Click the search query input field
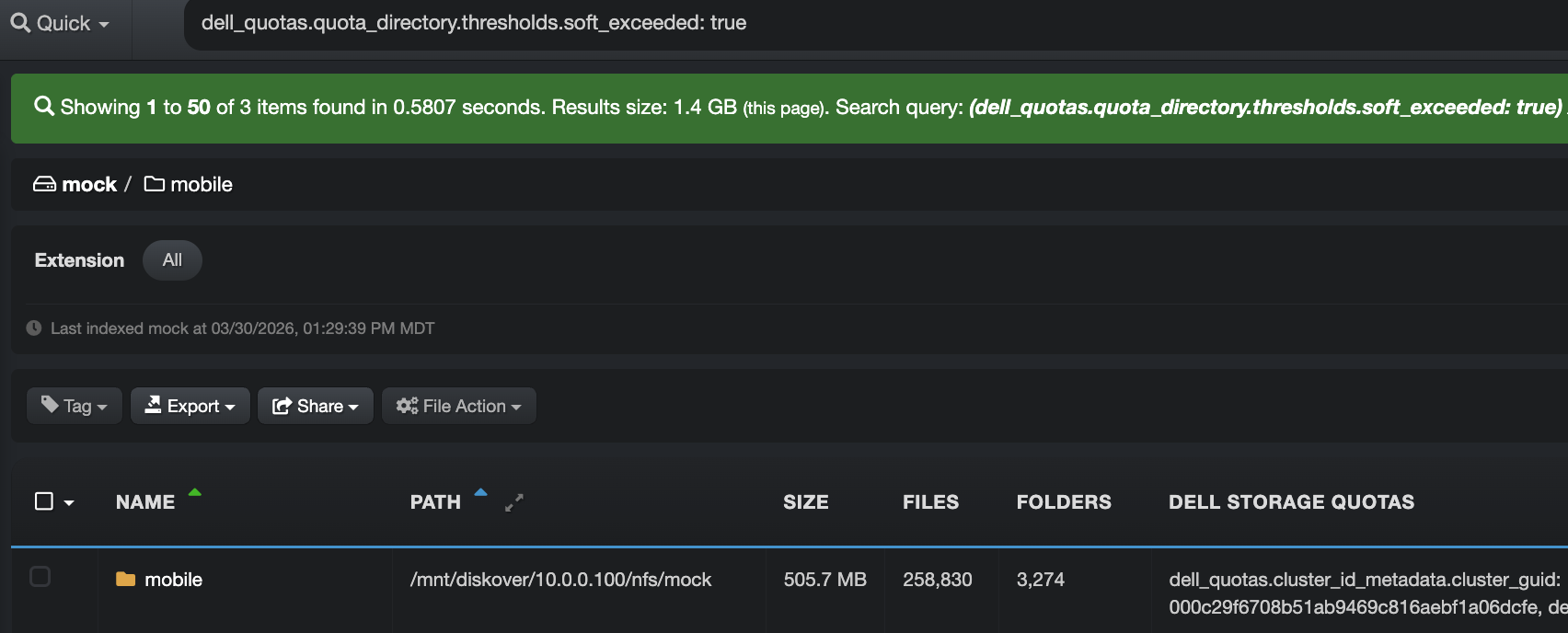The width and height of the screenshot is (1568, 633). click(876, 25)
